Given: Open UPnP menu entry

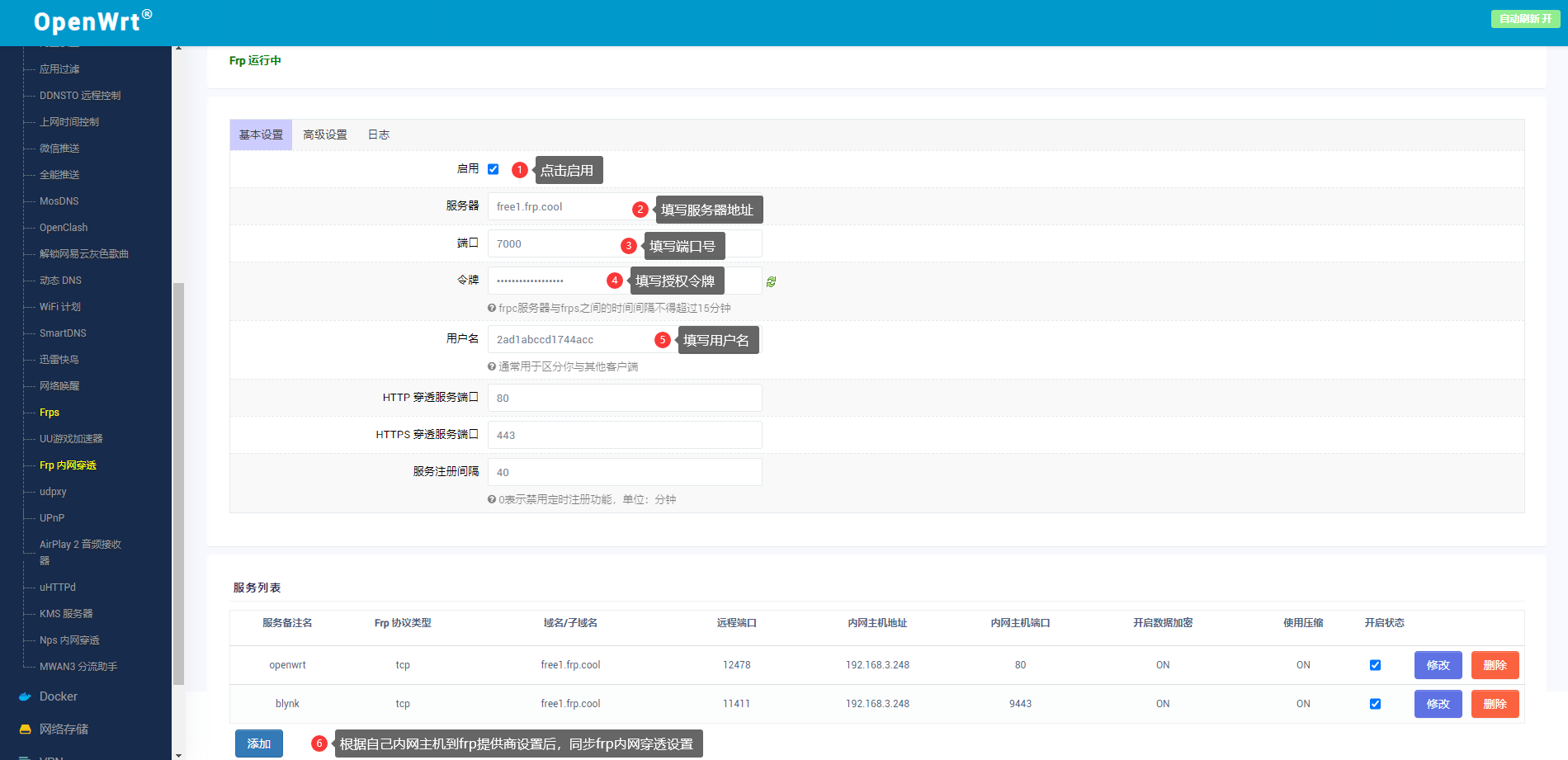Looking at the screenshot, I should click(52, 518).
